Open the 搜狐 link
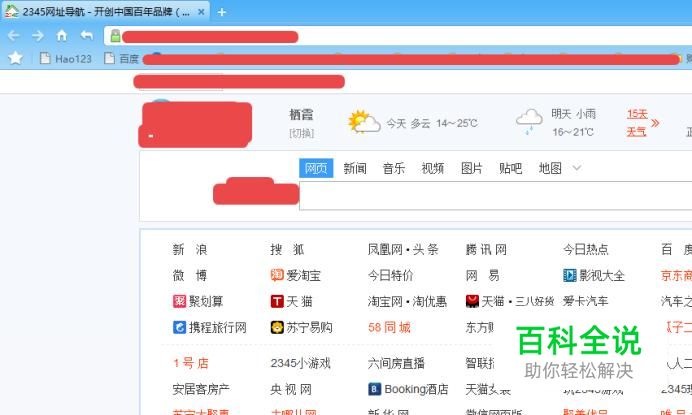 click(287, 249)
